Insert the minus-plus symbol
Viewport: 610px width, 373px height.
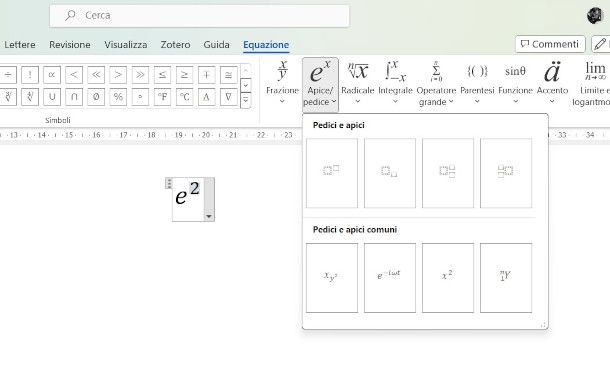coord(207,74)
